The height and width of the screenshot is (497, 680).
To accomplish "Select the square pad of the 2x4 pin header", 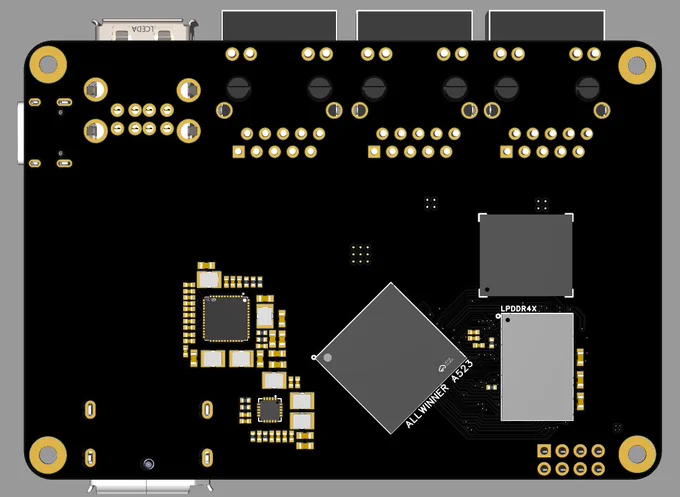I will pyautogui.click(x=544, y=451).
